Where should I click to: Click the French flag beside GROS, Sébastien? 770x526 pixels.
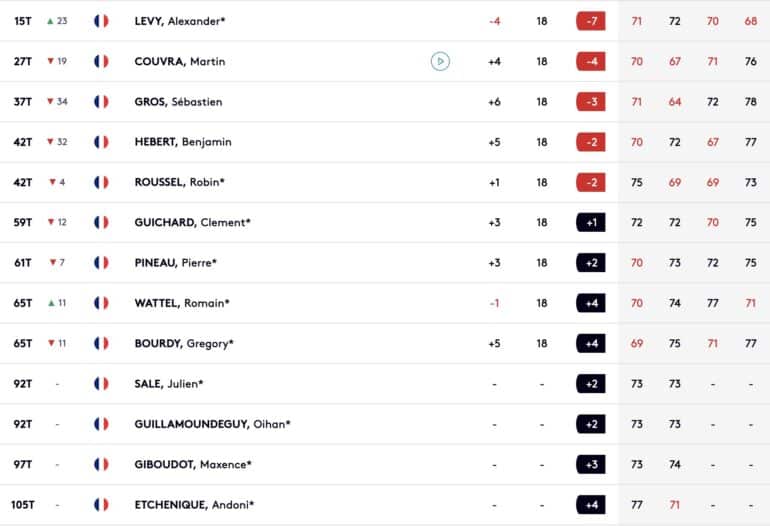point(101,102)
